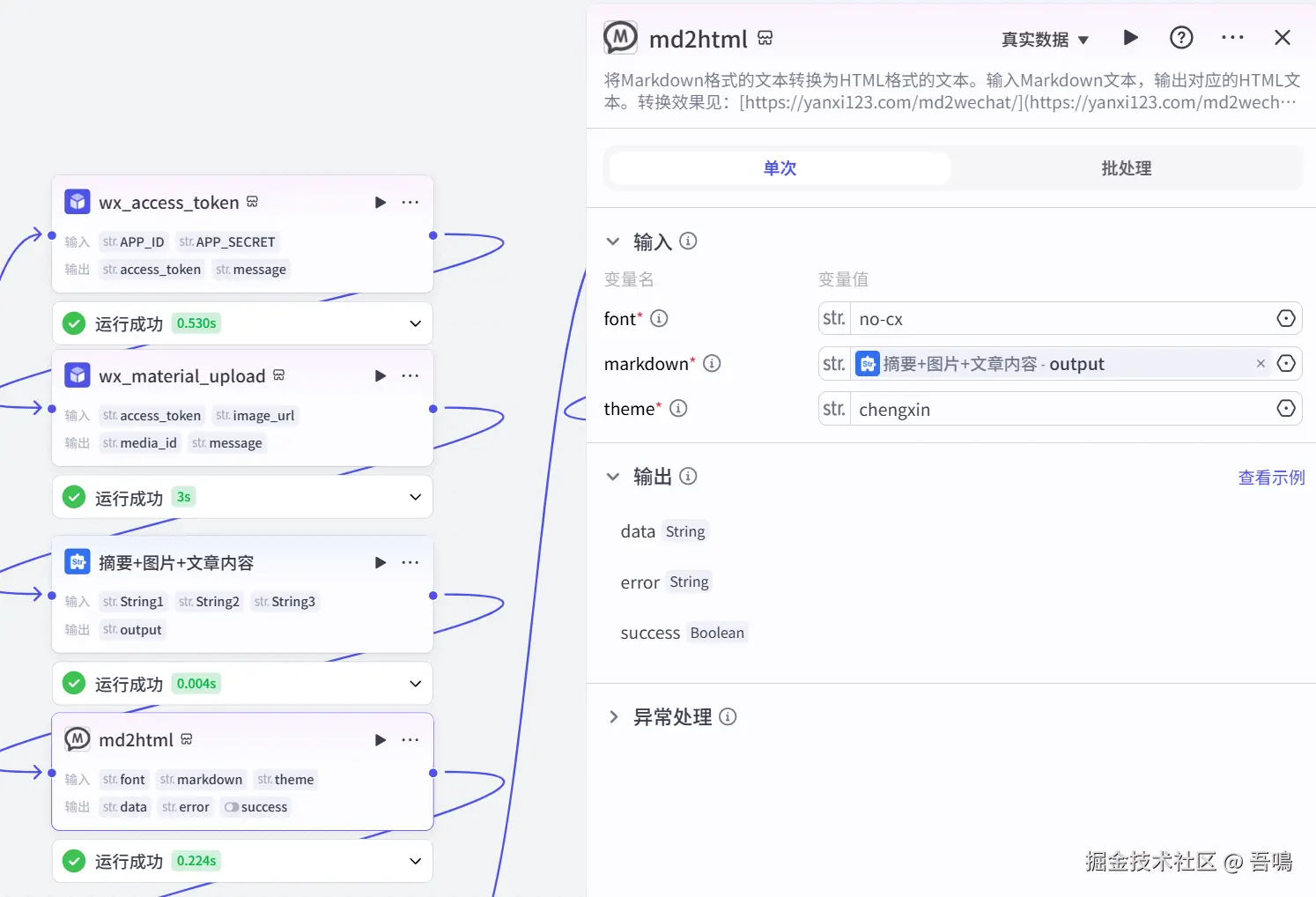Open the 查看示例 link

coord(1271,478)
